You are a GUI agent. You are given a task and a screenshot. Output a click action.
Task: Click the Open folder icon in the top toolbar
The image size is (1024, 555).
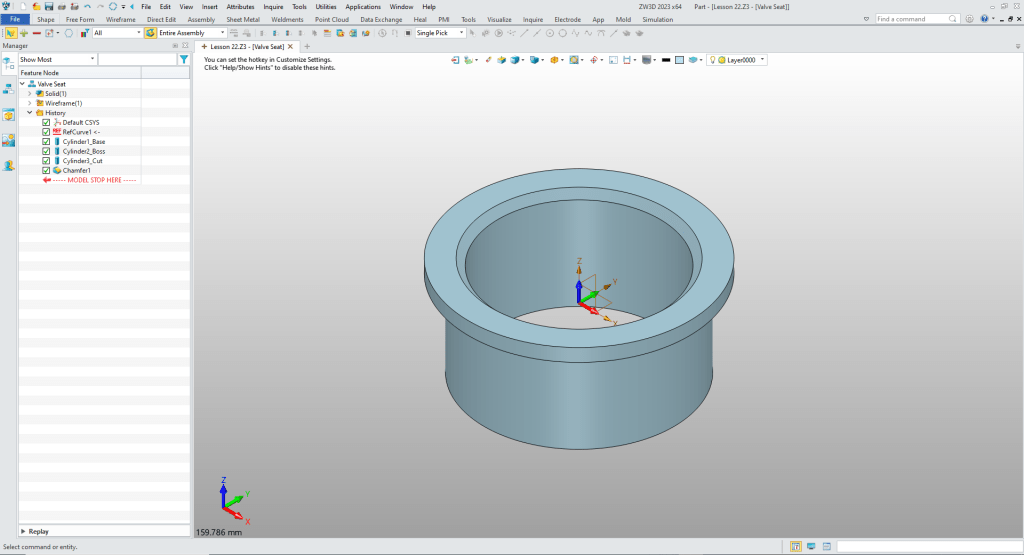pos(36,6)
